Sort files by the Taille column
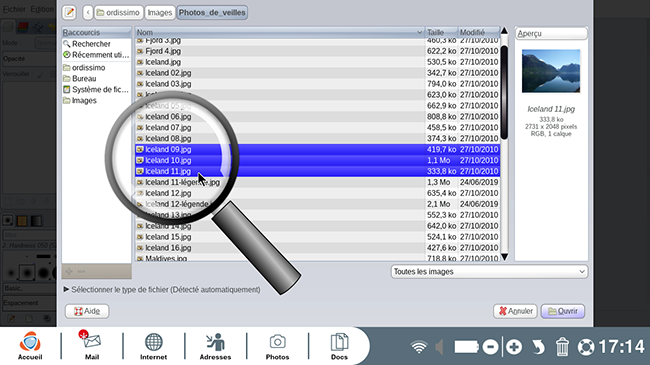 tap(441, 32)
